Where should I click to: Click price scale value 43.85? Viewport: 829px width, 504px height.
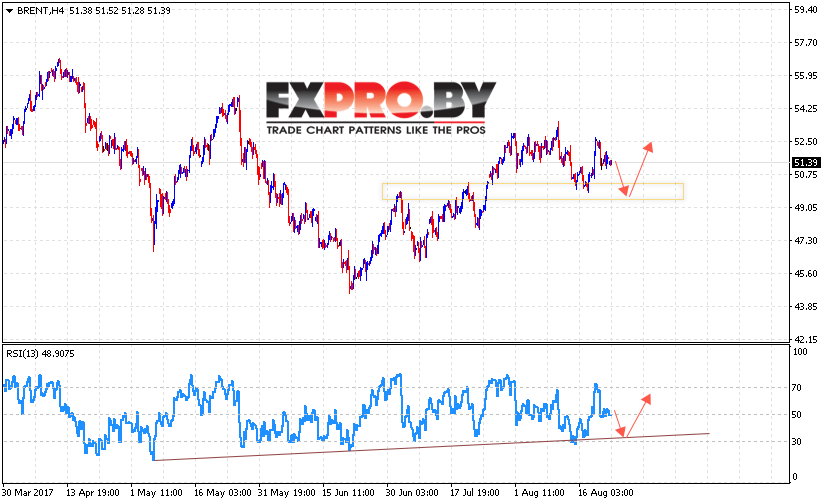coord(805,307)
